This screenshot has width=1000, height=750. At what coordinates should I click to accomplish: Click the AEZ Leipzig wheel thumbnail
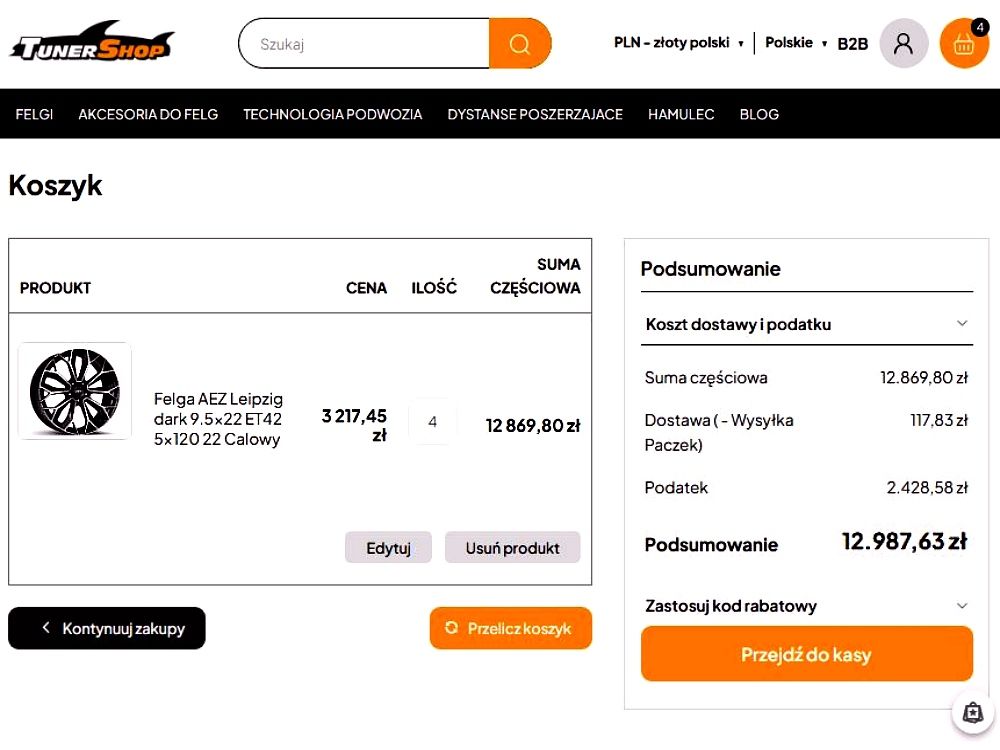75,391
